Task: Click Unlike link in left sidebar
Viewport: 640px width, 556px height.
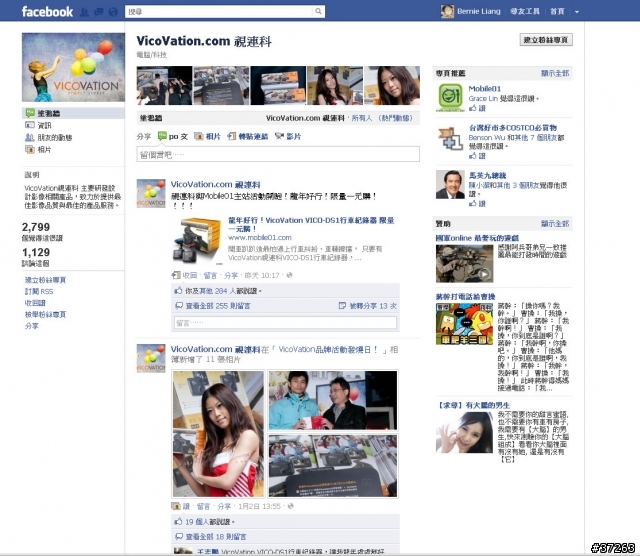Action: pyautogui.click(x=35, y=303)
